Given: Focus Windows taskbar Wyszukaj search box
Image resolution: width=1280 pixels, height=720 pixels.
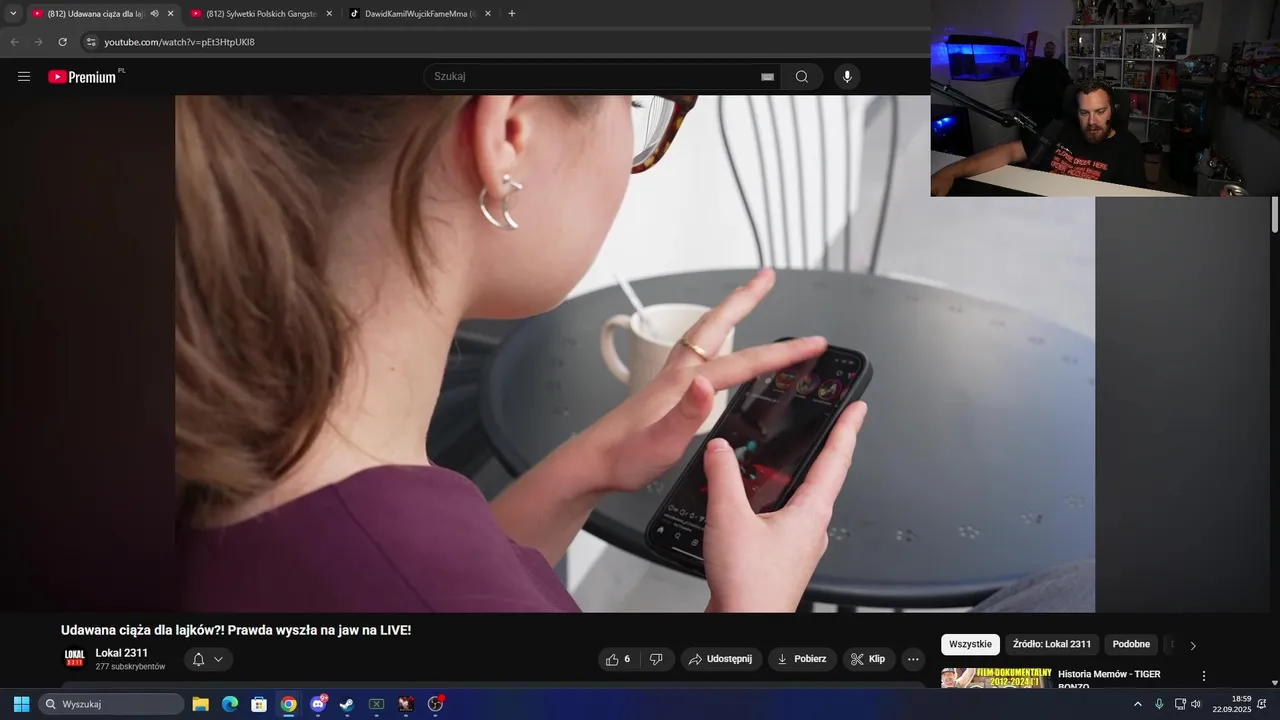Looking at the screenshot, I should click(x=111, y=704).
